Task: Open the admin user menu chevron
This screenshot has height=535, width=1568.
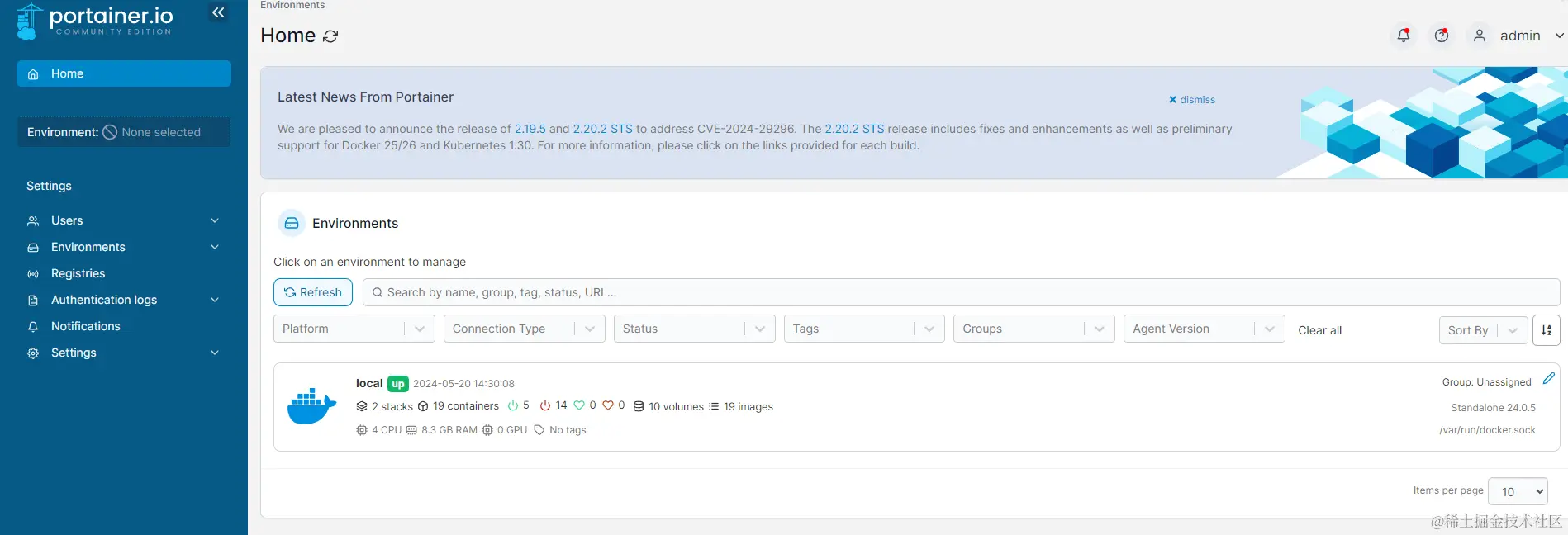Action: click(1559, 36)
